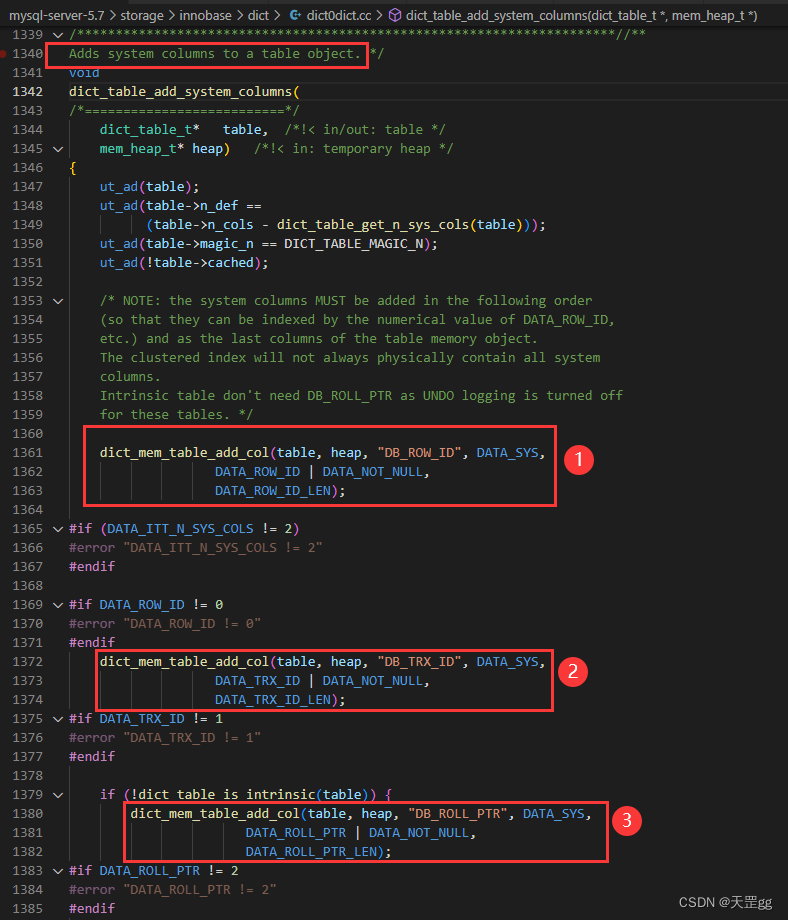
Task: Collapse the #if DATA_ITT_N_SYS_COLS block at line 1365
Action: click(58, 529)
